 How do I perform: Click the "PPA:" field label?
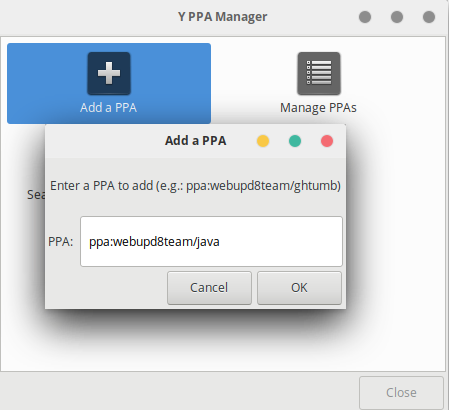click(x=61, y=242)
